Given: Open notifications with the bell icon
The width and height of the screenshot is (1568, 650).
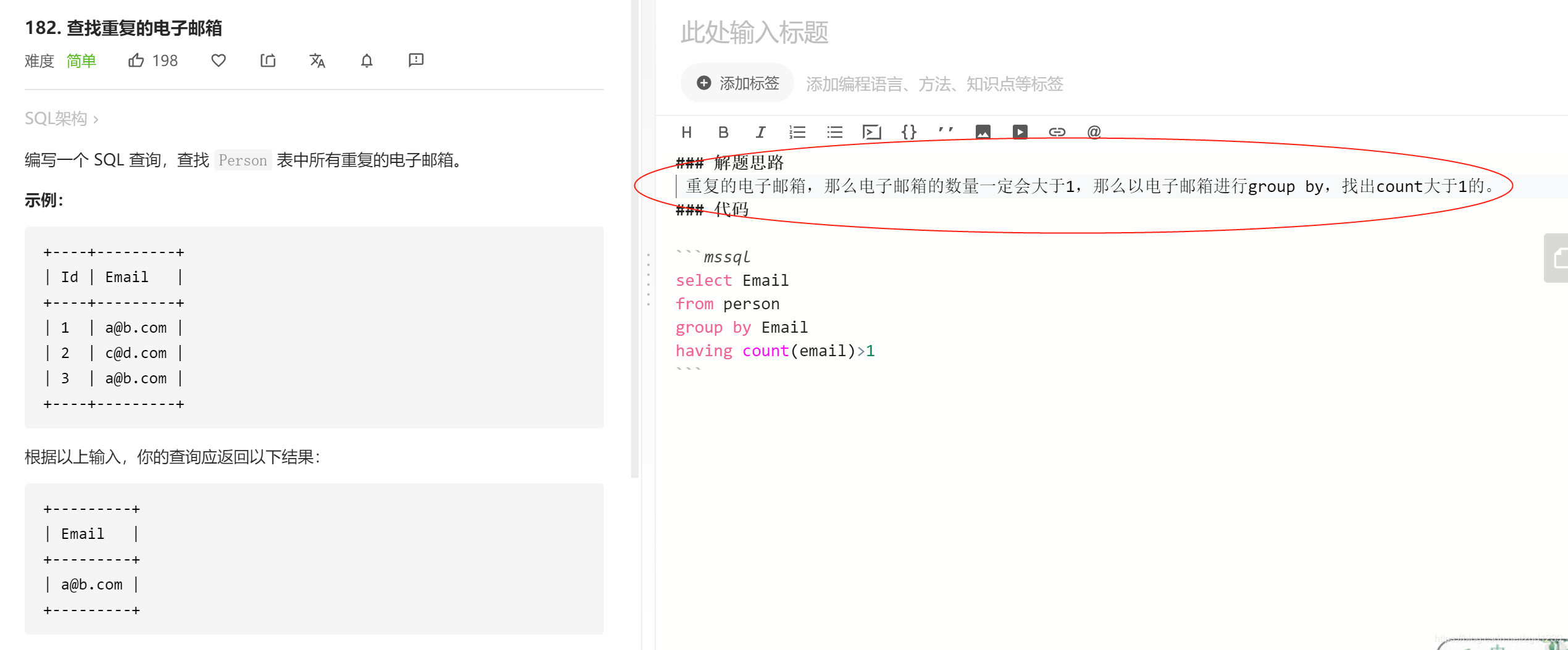Looking at the screenshot, I should [x=366, y=60].
